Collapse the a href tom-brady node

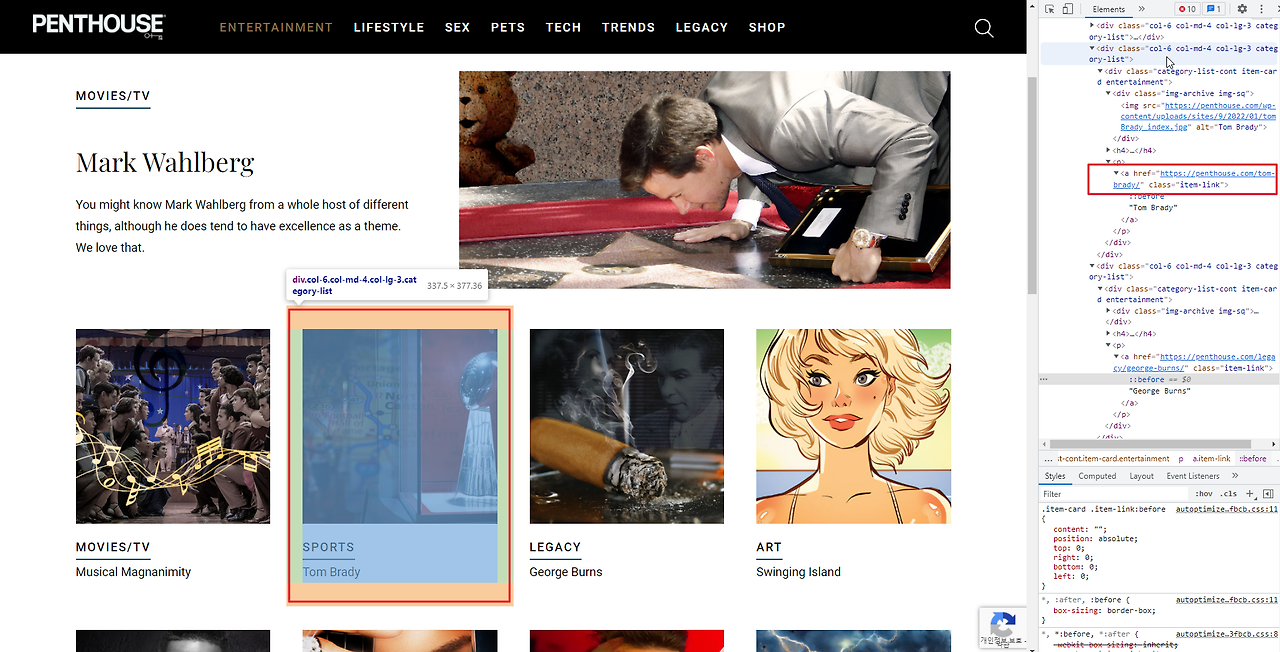tap(1116, 173)
